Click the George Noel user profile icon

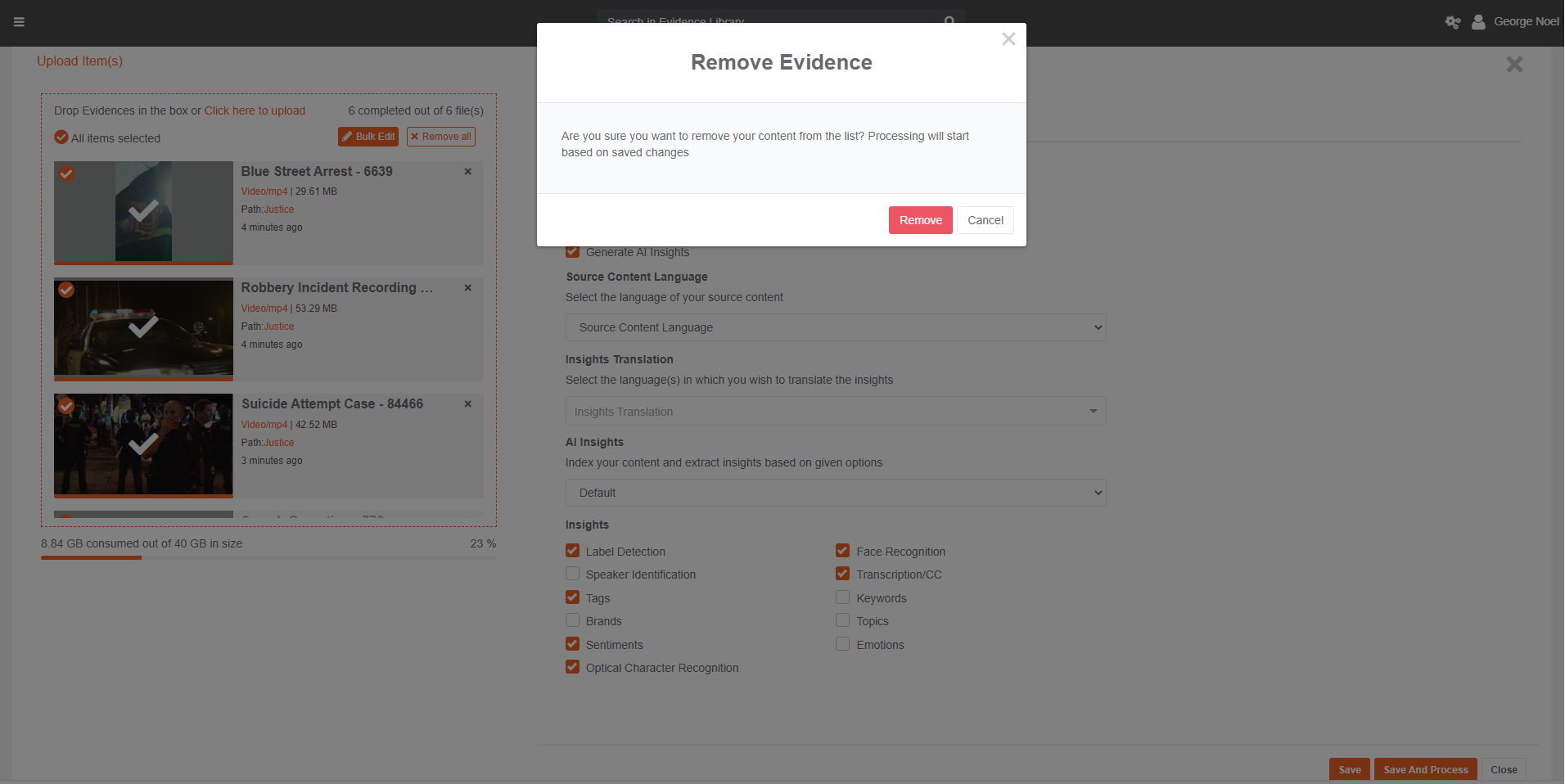pyautogui.click(x=1478, y=22)
